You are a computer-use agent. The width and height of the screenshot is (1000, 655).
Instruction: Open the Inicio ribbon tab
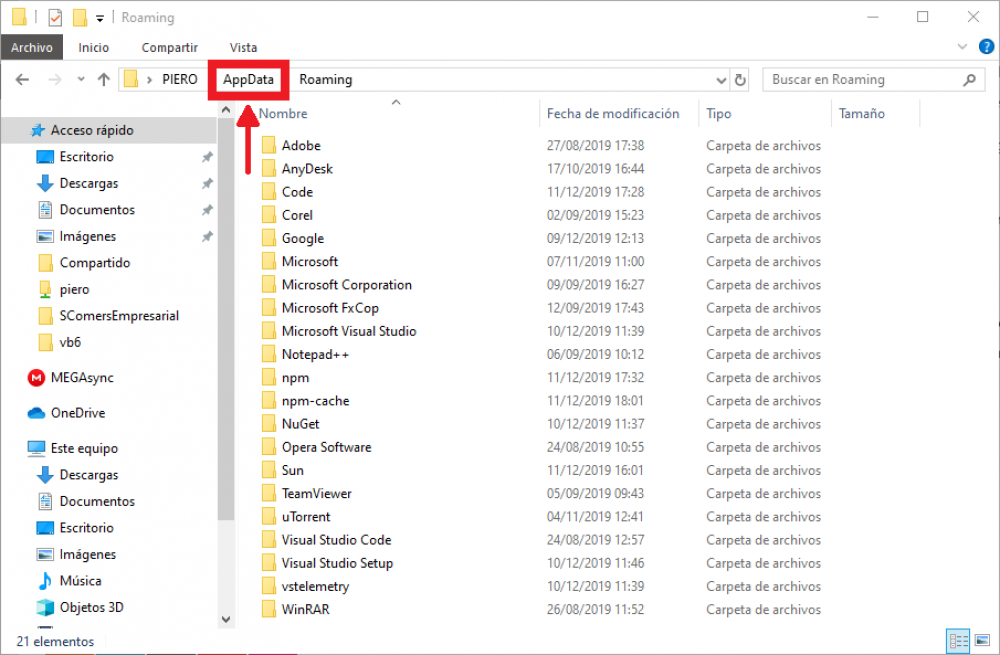[94, 48]
